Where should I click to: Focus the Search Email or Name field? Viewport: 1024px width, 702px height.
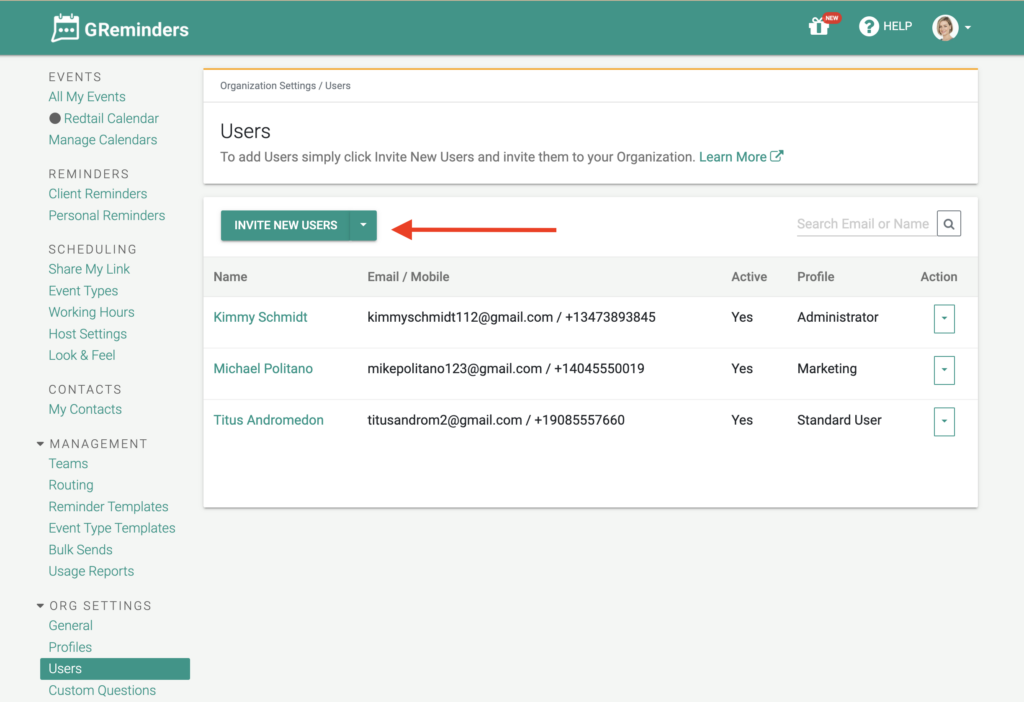[863, 224]
